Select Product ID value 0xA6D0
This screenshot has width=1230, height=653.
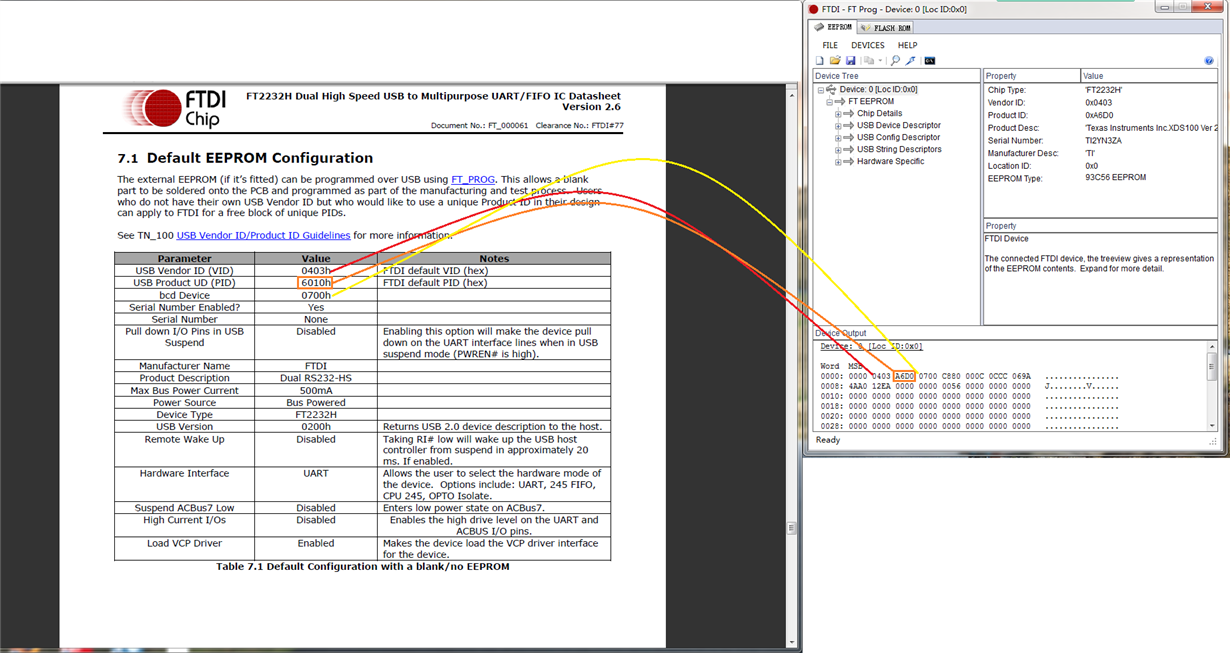point(1099,115)
